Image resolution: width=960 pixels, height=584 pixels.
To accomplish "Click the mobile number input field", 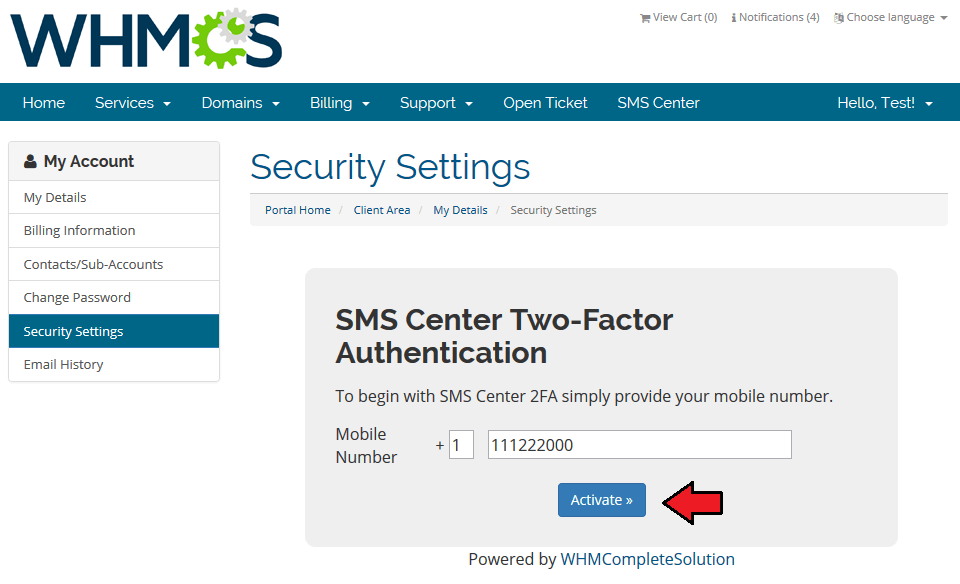I will pos(638,444).
